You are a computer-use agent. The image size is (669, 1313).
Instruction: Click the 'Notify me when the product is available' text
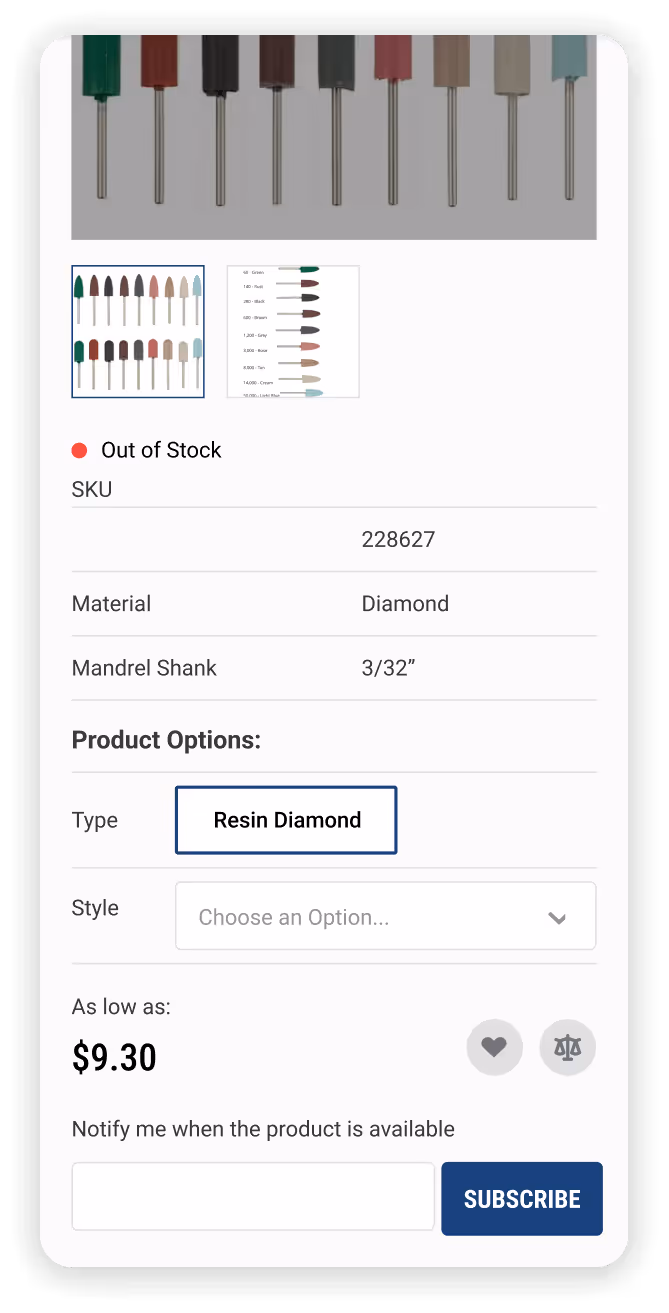(262, 1128)
